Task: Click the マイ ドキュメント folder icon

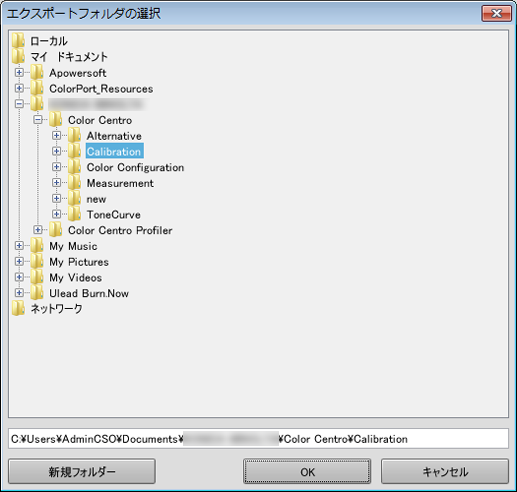Action: pyautogui.click(x=18, y=56)
